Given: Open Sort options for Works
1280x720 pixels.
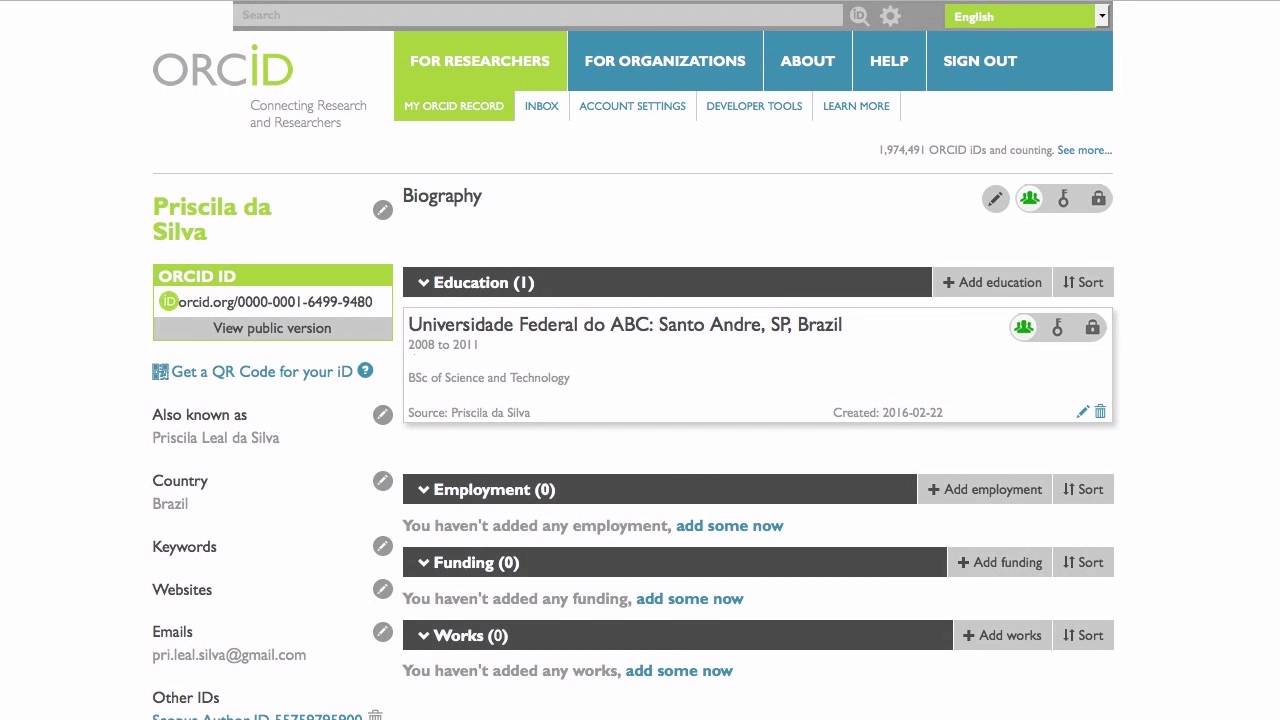Looking at the screenshot, I should [1083, 635].
